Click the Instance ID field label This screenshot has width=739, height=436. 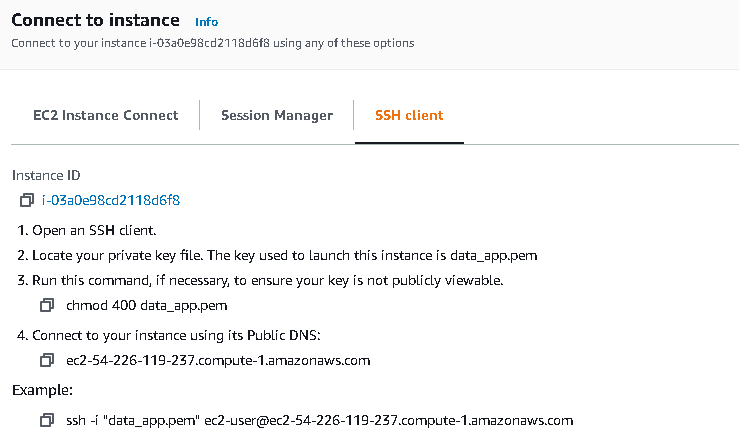point(46,175)
